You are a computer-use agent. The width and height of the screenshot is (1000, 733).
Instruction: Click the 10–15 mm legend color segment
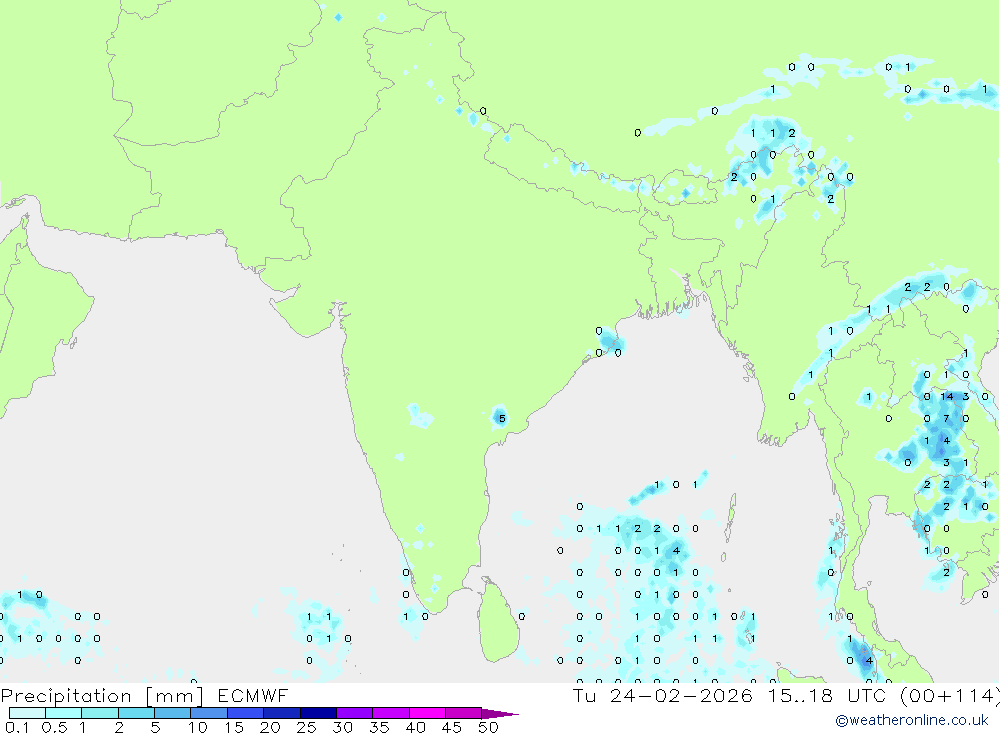209,713
